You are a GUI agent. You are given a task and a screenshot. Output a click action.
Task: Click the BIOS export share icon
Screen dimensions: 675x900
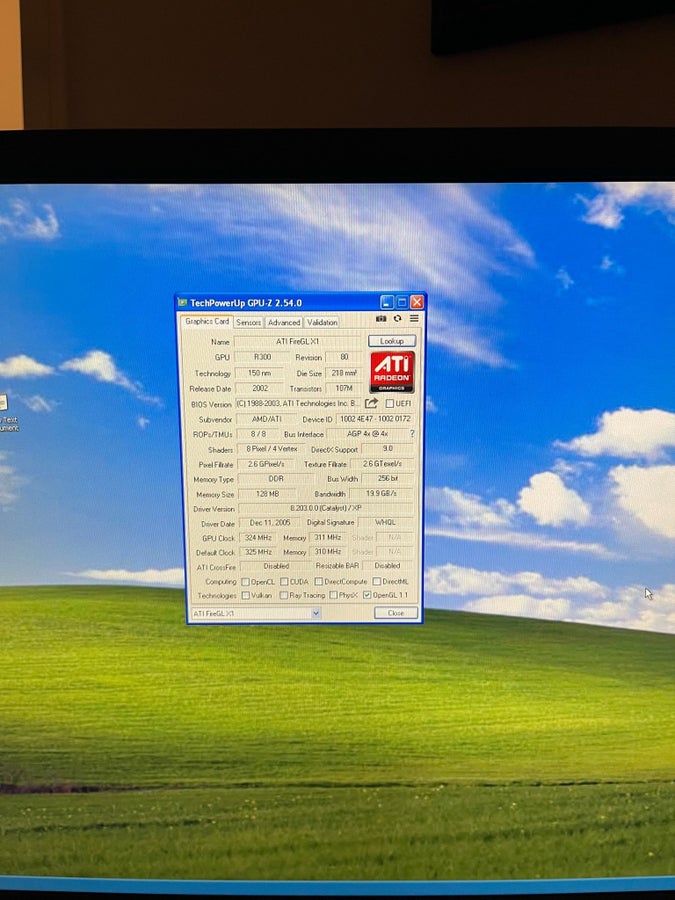(371, 404)
